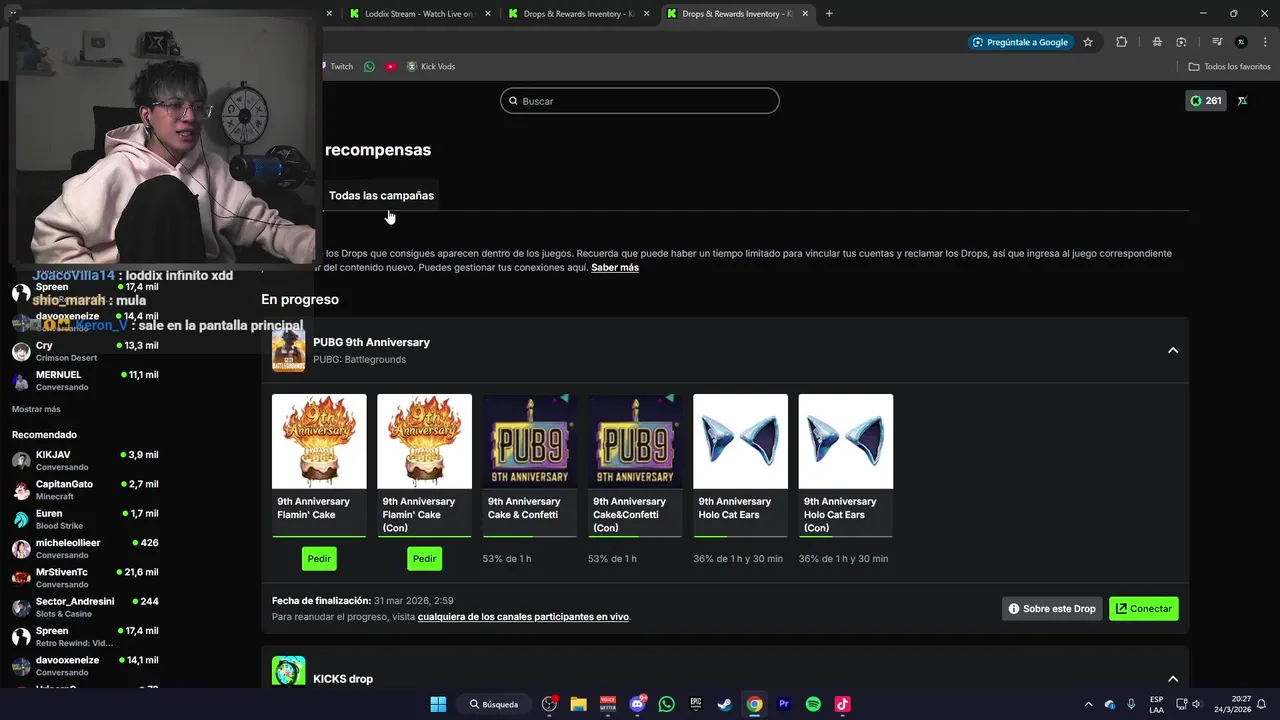The image size is (1280, 720).
Task: Open the CapitanGato Minecraft channel
Action: (x=85, y=490)
